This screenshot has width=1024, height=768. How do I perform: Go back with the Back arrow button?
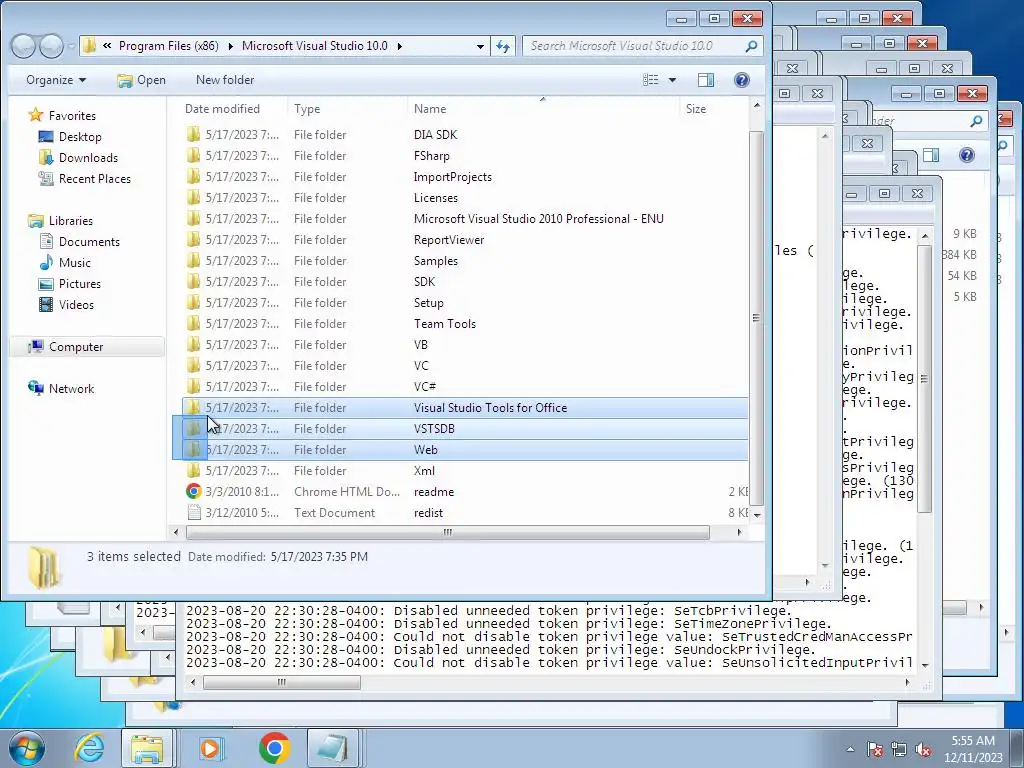pos(24,46)
